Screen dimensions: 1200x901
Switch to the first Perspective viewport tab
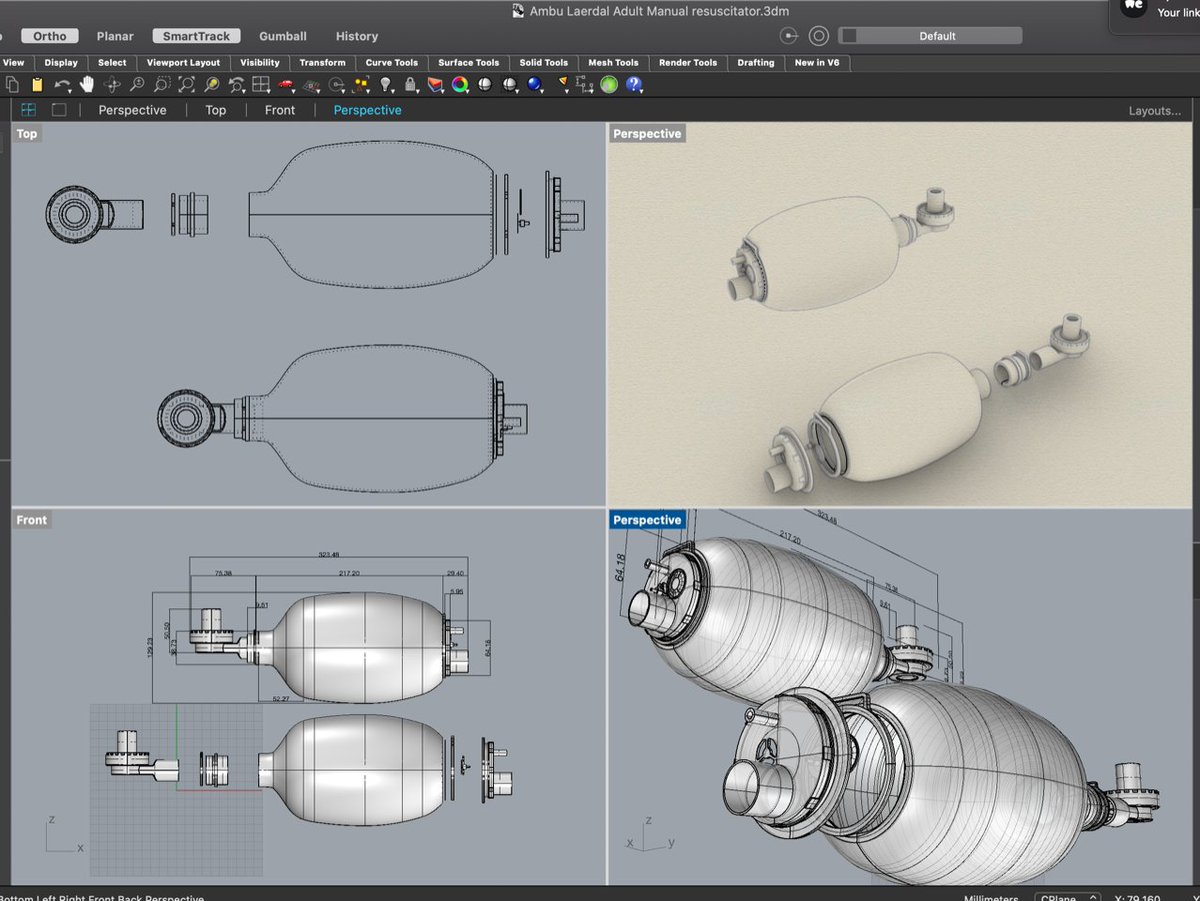[x=132, y=110]
